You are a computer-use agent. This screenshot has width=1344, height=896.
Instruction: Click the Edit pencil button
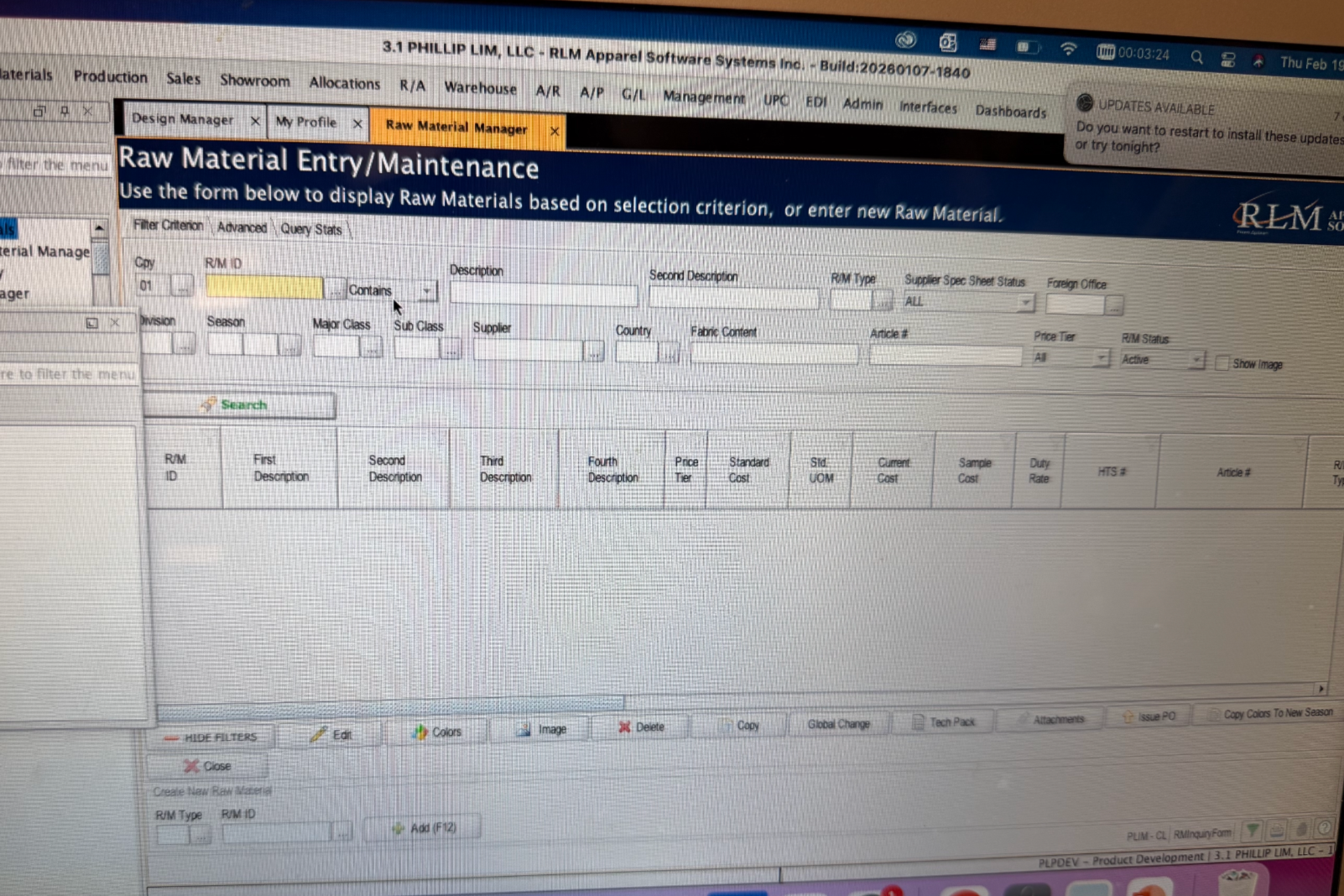[x=332, y=734]
